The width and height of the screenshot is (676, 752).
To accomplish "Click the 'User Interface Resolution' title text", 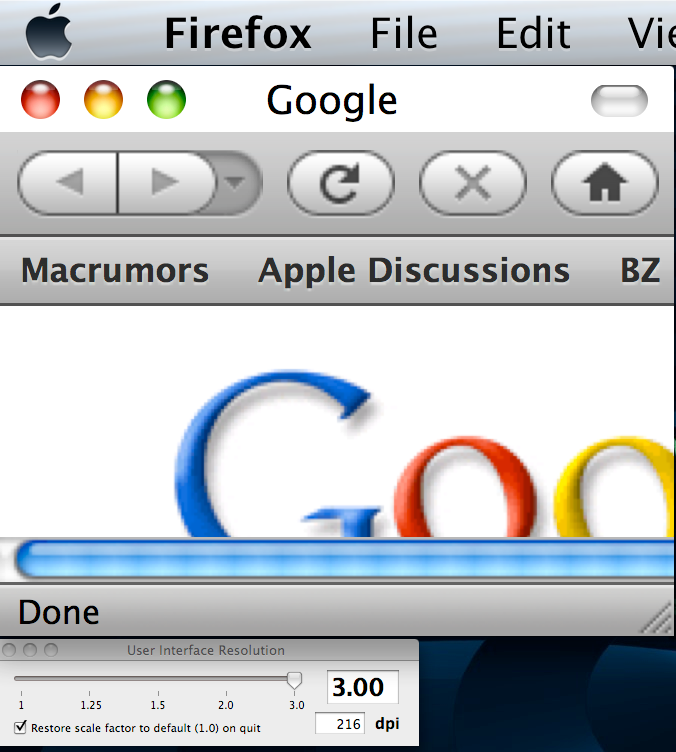I will tap(206, 650).
